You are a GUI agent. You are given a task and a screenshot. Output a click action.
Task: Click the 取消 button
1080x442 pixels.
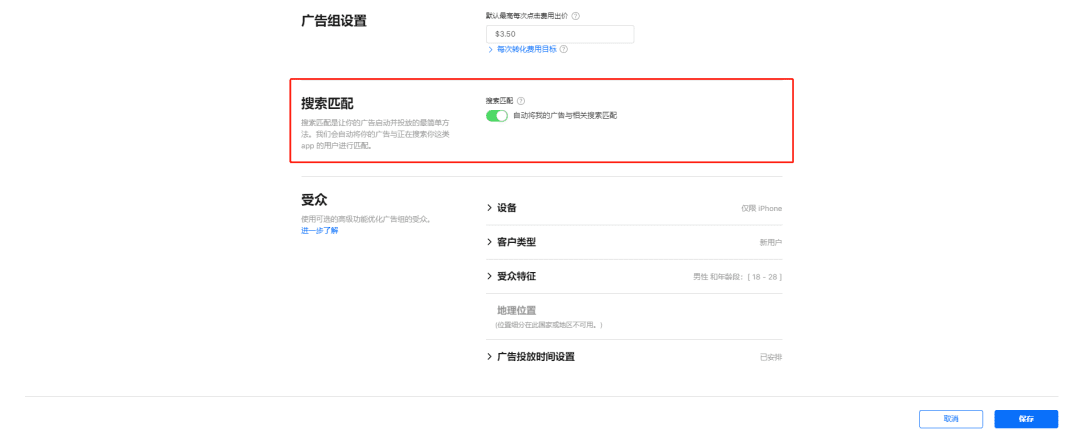950,419
